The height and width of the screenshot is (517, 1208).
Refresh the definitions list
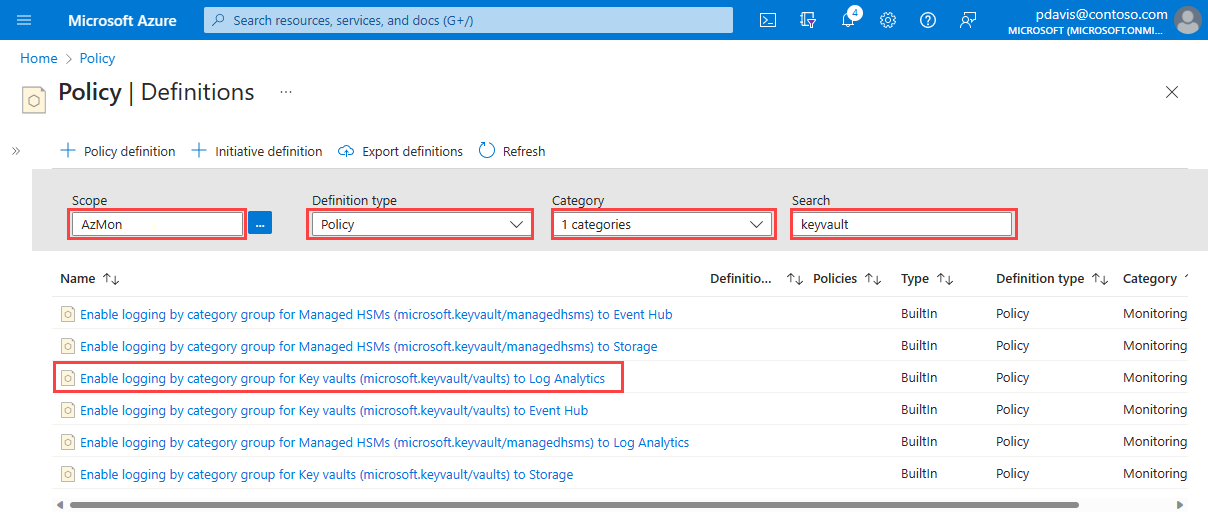(512, 151)
